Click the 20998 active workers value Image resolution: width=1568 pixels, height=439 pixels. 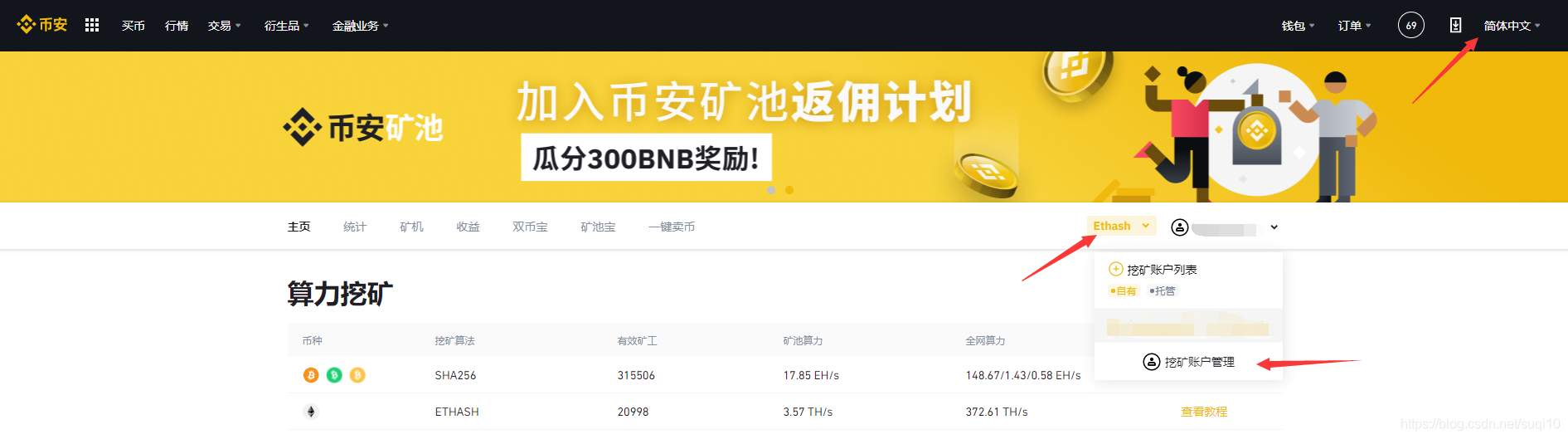click(x=633, y=412)
